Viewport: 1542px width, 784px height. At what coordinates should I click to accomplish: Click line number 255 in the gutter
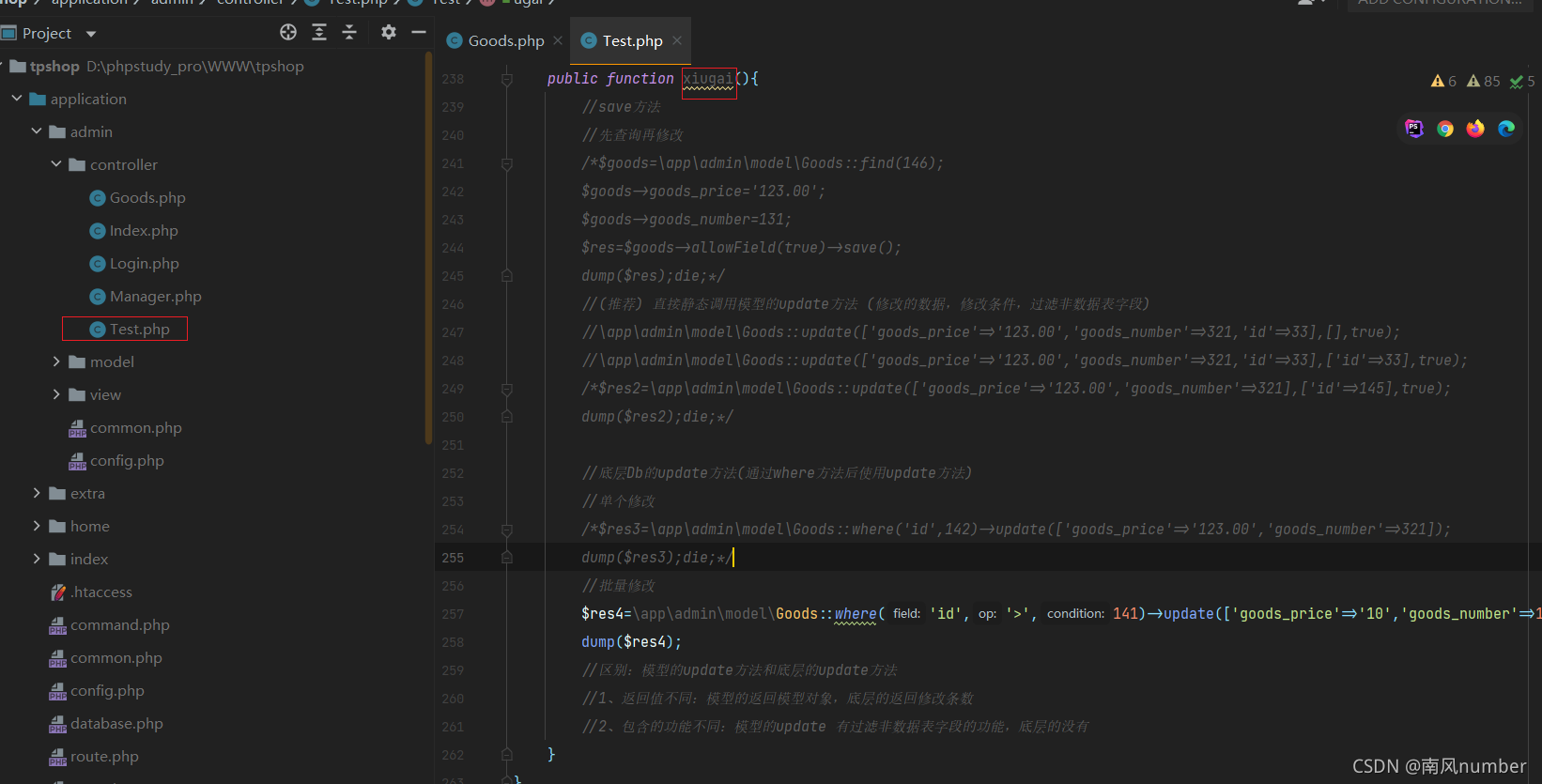coord(453,558)
